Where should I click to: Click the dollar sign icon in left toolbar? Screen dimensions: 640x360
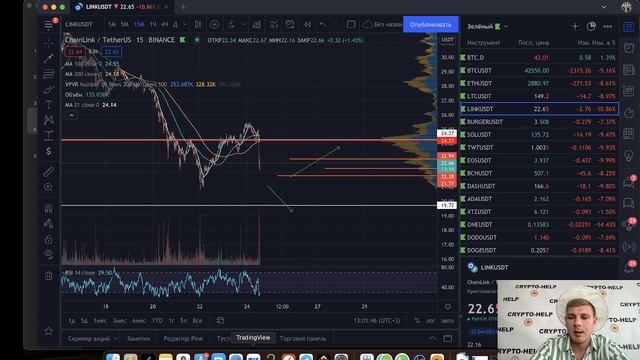click(x=49, y=151)
